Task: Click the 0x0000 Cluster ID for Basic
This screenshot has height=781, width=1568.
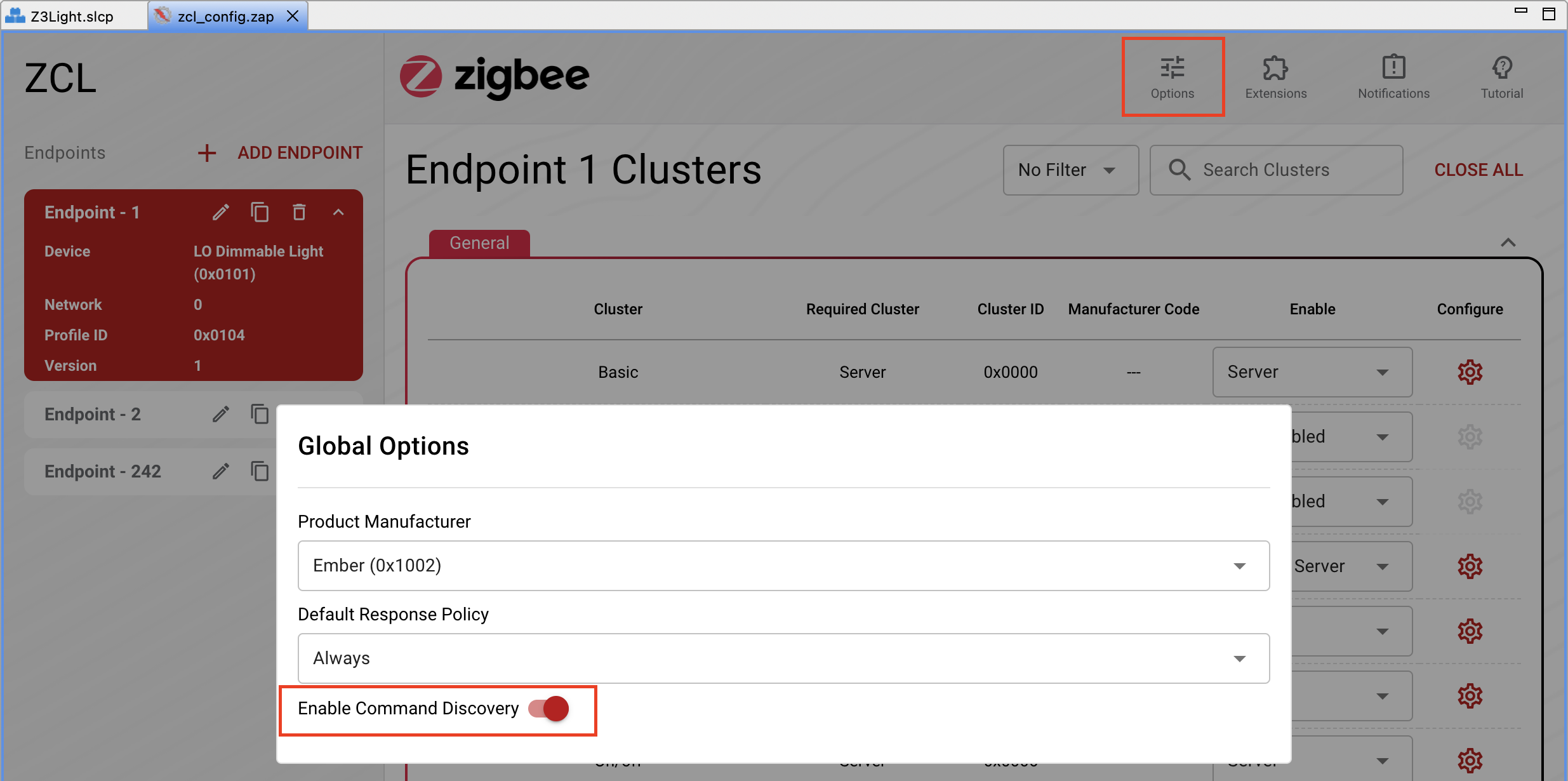Action: 1011,372
